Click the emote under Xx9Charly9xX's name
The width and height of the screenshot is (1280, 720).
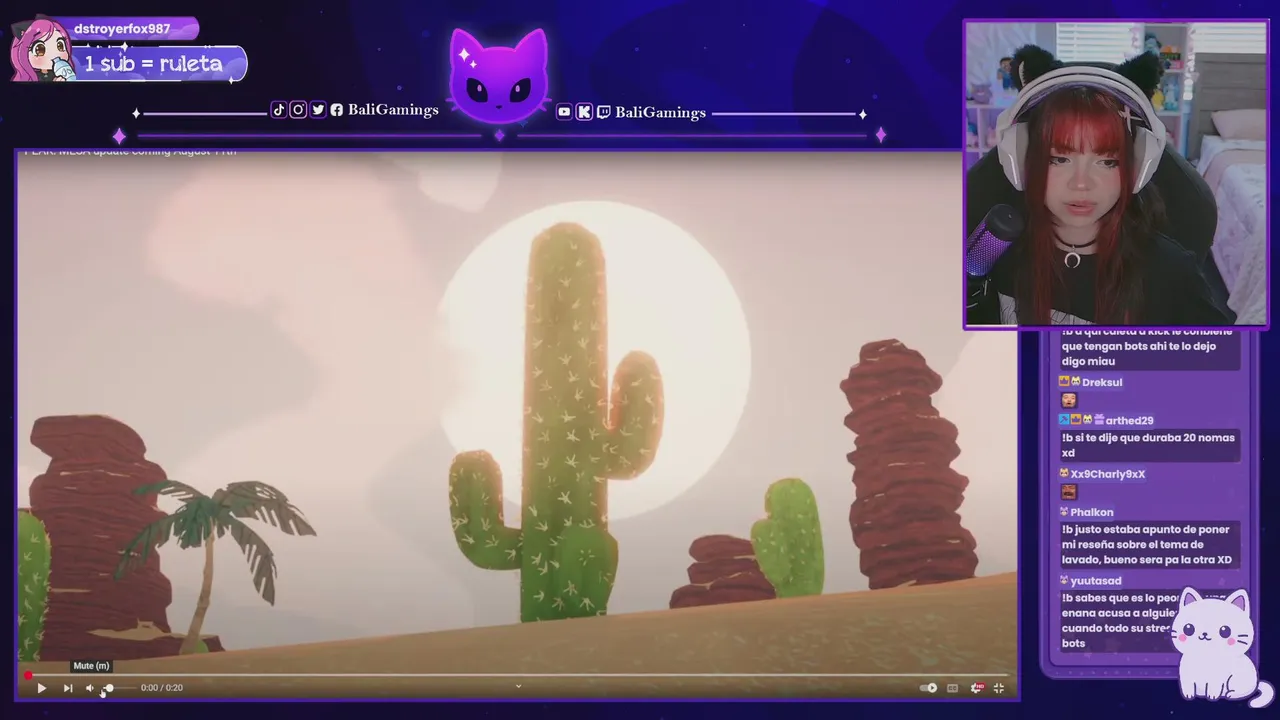click(x=1068, y=492)
